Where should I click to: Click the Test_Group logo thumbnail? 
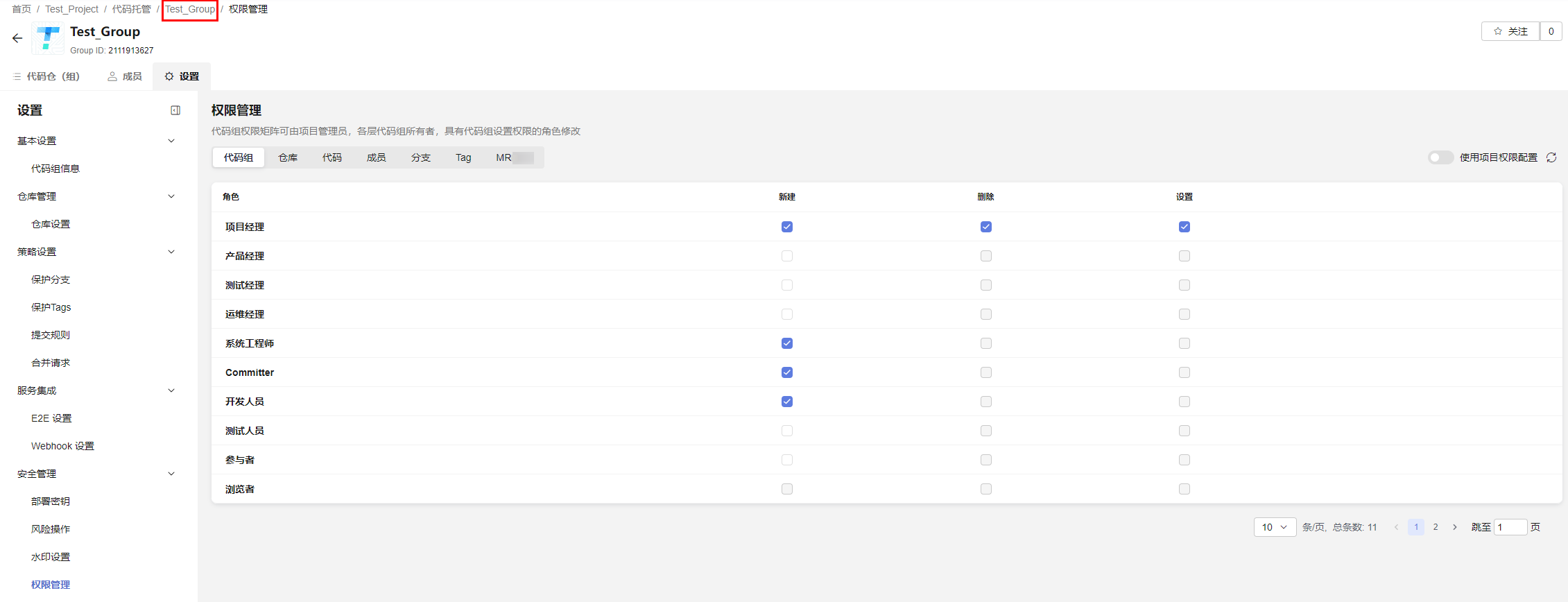48,39
